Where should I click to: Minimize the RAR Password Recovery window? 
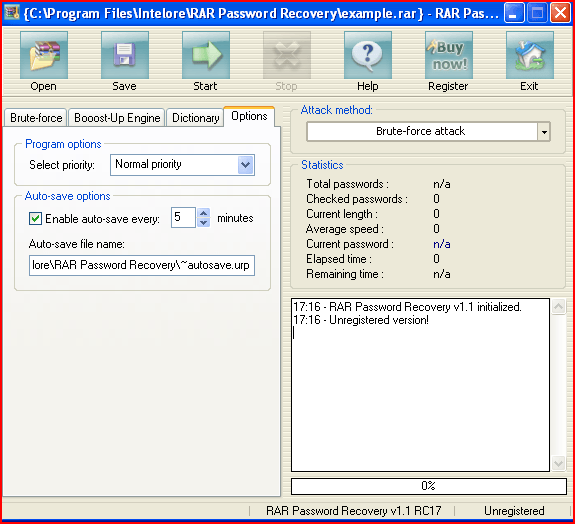tap(514, 13)
